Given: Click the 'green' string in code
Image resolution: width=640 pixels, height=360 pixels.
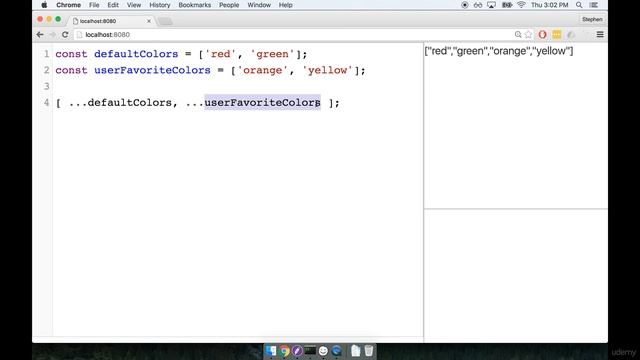Looking at the screenshot, I should coord(272,54).
